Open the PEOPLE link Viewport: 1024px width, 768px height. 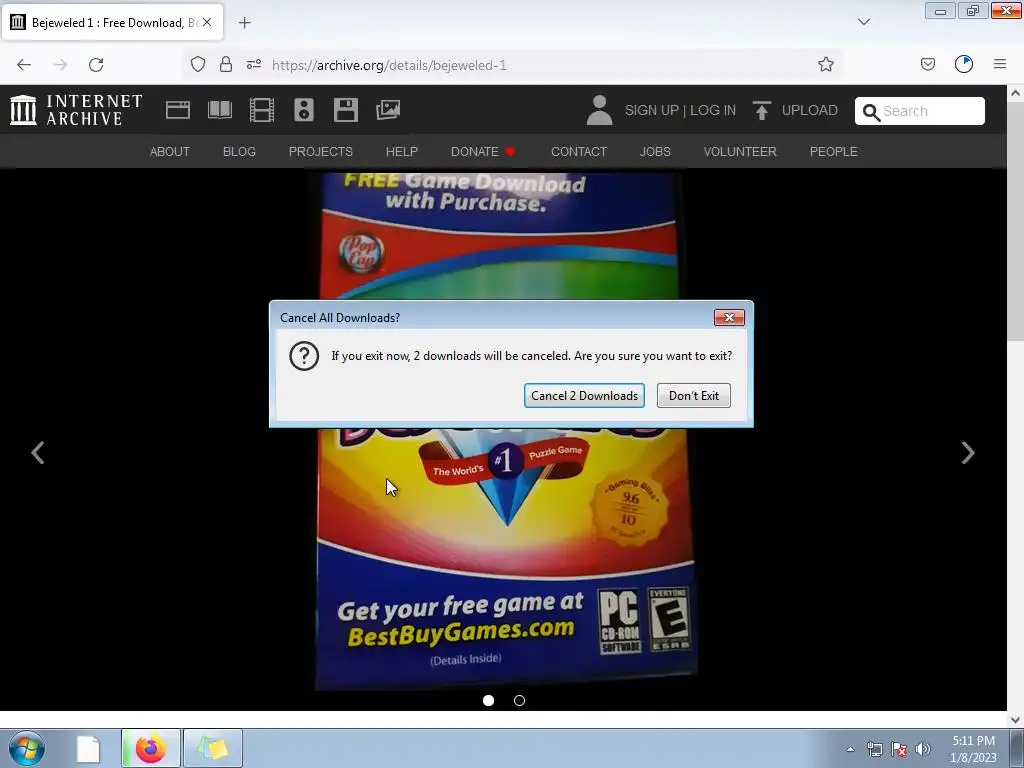pyautogui.click(x=833, y=152)
